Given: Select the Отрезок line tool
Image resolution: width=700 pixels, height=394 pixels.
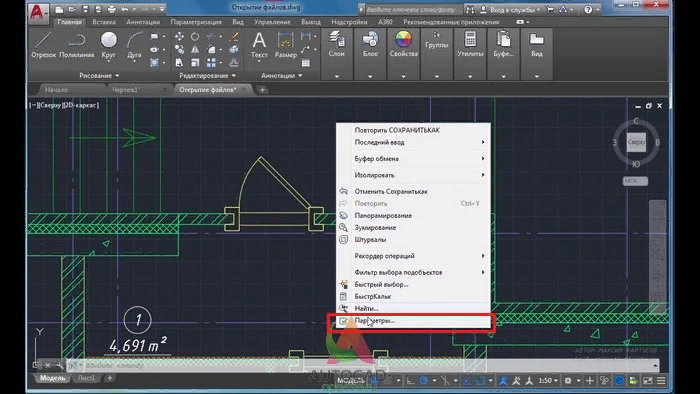Looking at the screenshot, I should [x=43, y=46].
